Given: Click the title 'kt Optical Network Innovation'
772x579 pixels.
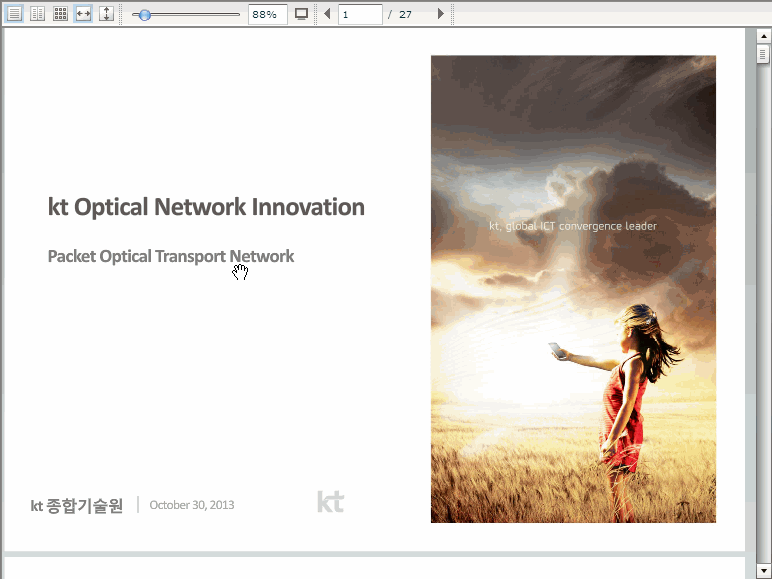Looking at the screenshot, I should coord(206,207).
